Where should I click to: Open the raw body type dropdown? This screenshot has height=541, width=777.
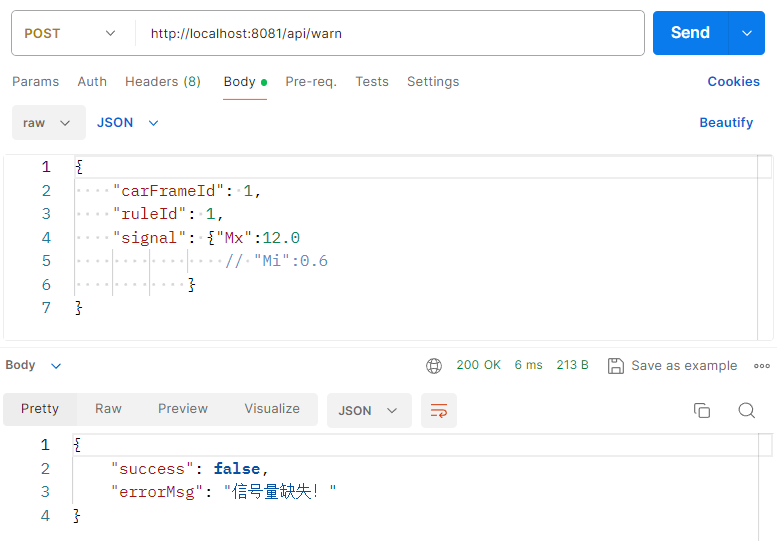point(49,122)
